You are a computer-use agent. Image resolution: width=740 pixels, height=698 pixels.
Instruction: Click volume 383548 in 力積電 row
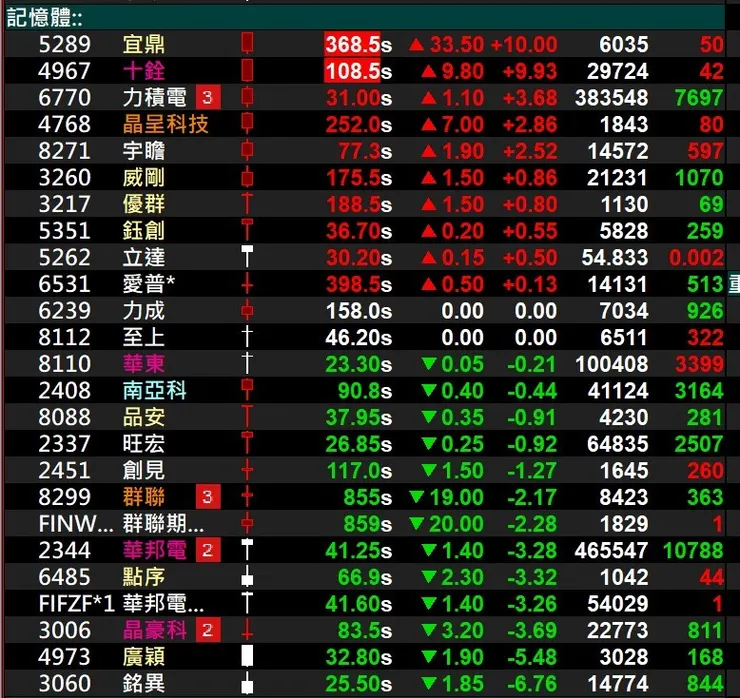[612, 98]
